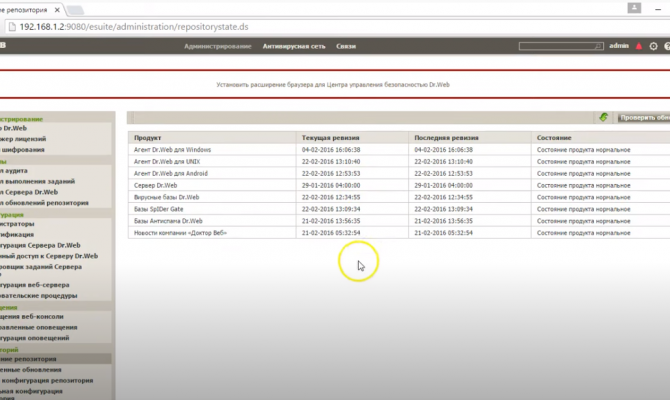The width and height of the screenshot is (670, 400).
Task: Select the Вирусные базы Dr.Web row
Action: point(399,197)
